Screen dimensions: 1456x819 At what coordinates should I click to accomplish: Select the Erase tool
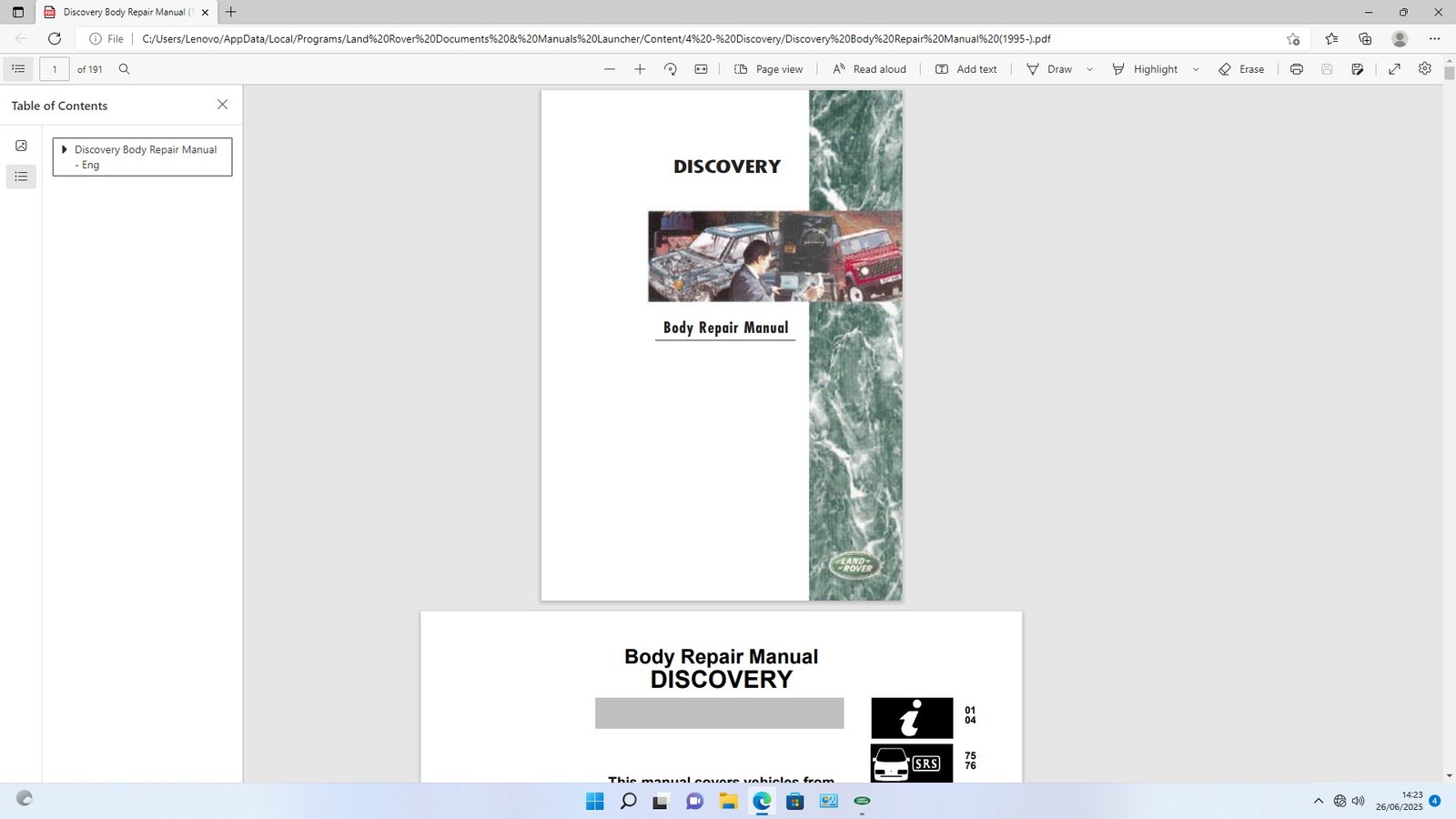pos(1241,69)
